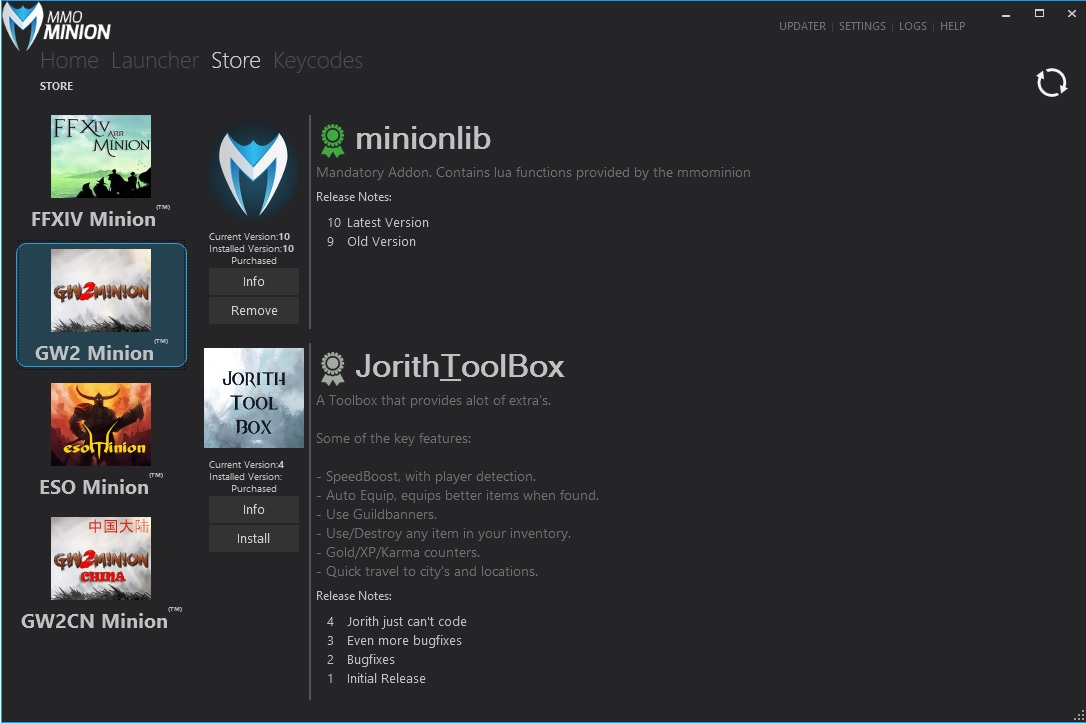Click the green ribbon badge beside minionlib
This screenshot has height=723, width=1086.
pyautogui.click(x=332, y=140)
